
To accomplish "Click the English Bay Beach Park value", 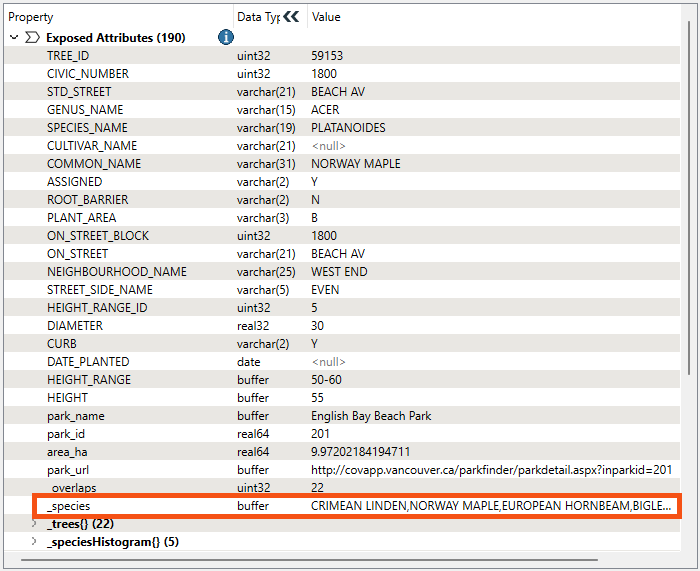I will coord(371,416).
